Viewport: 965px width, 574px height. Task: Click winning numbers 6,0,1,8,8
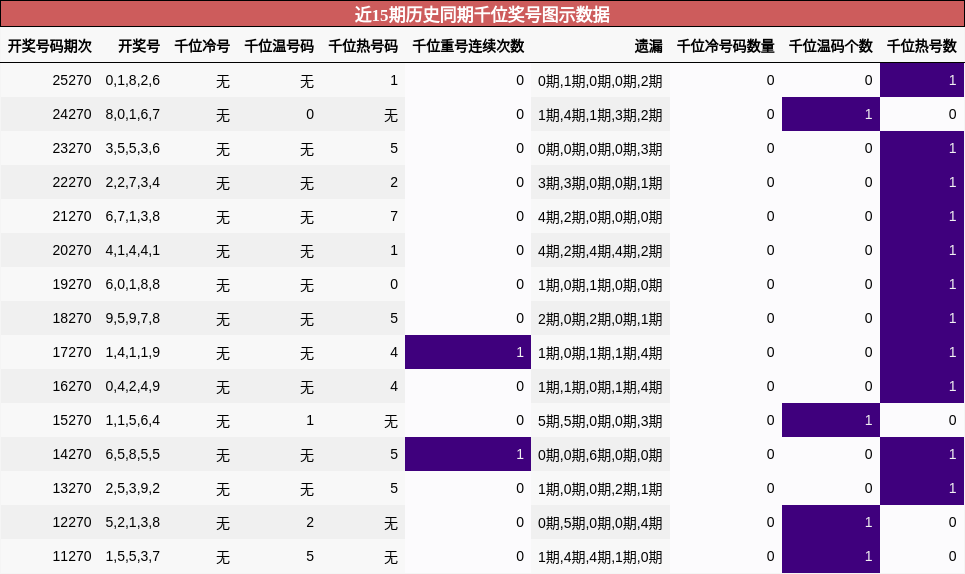[132, 284]
